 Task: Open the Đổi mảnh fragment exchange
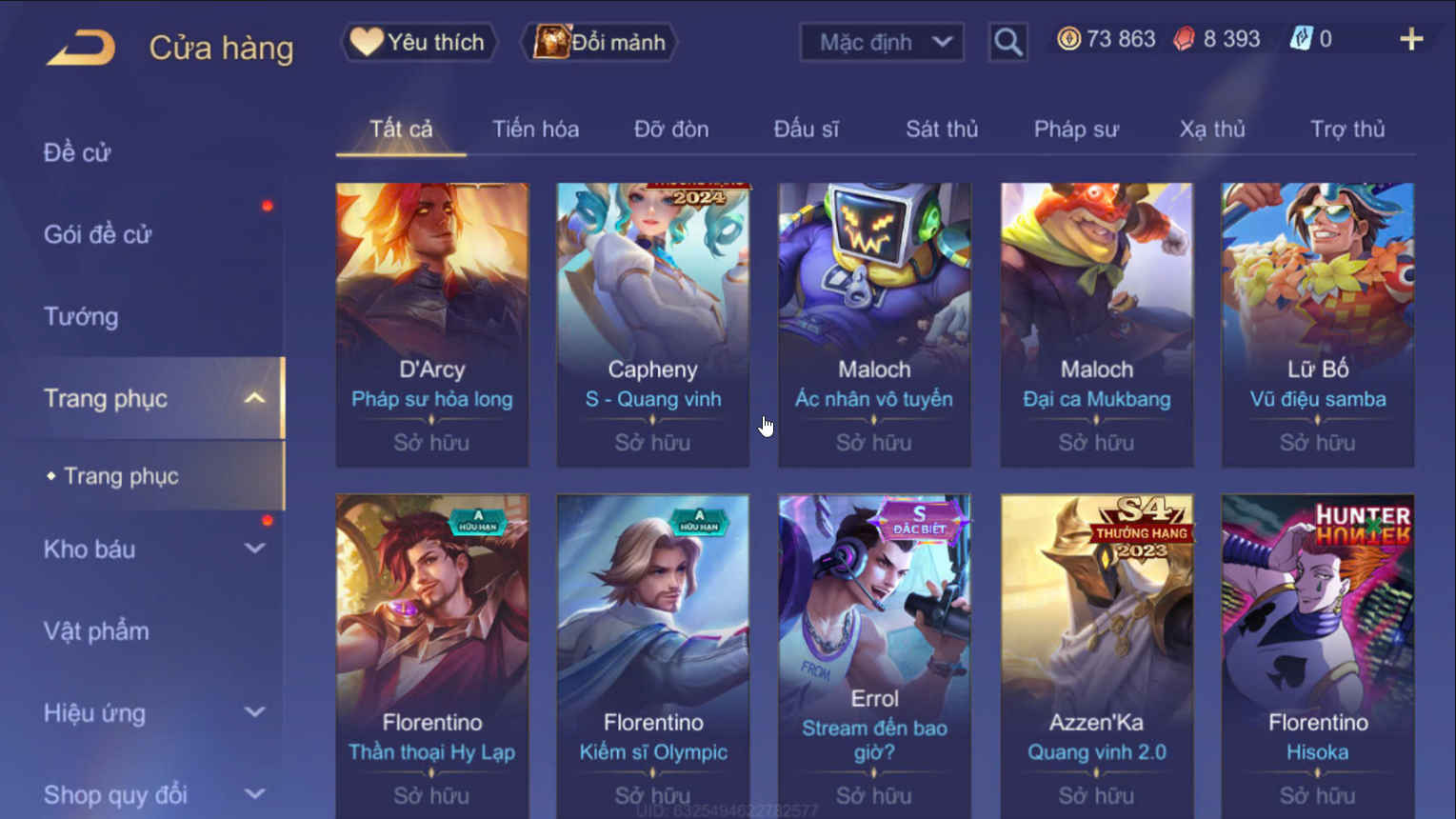(x=599, y=42)
